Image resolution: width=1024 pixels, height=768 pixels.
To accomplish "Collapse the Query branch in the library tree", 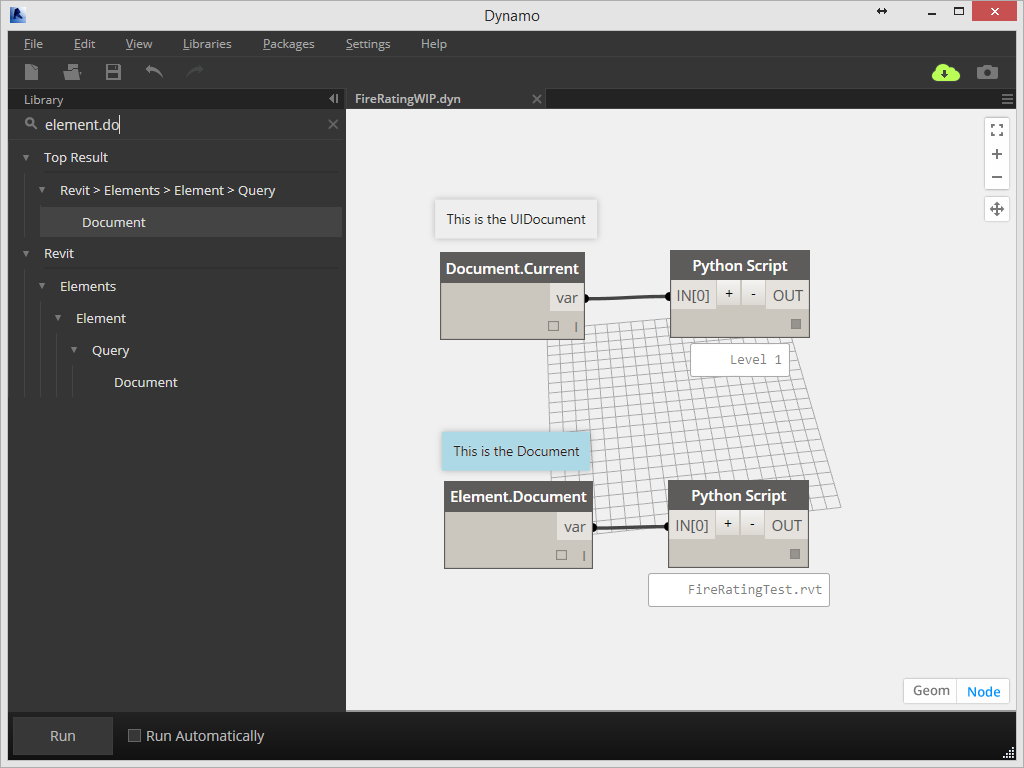I will 73,350.
